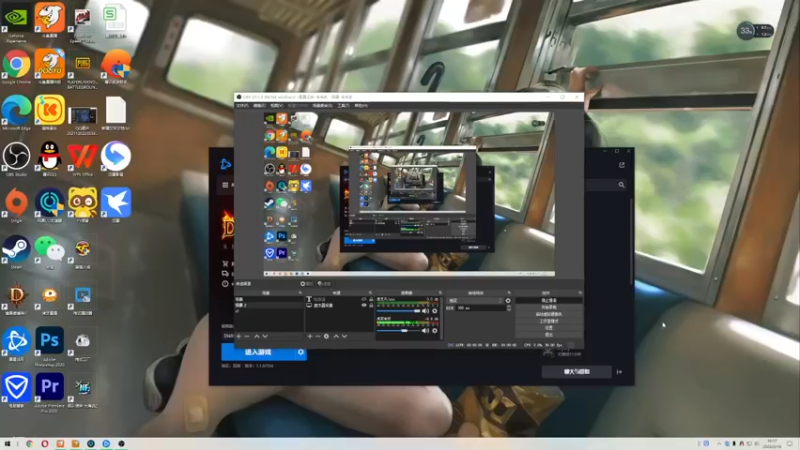Open the OBS Studio desktop shortcut
This screenshot has height=450, width=800.
click(16, 159)
